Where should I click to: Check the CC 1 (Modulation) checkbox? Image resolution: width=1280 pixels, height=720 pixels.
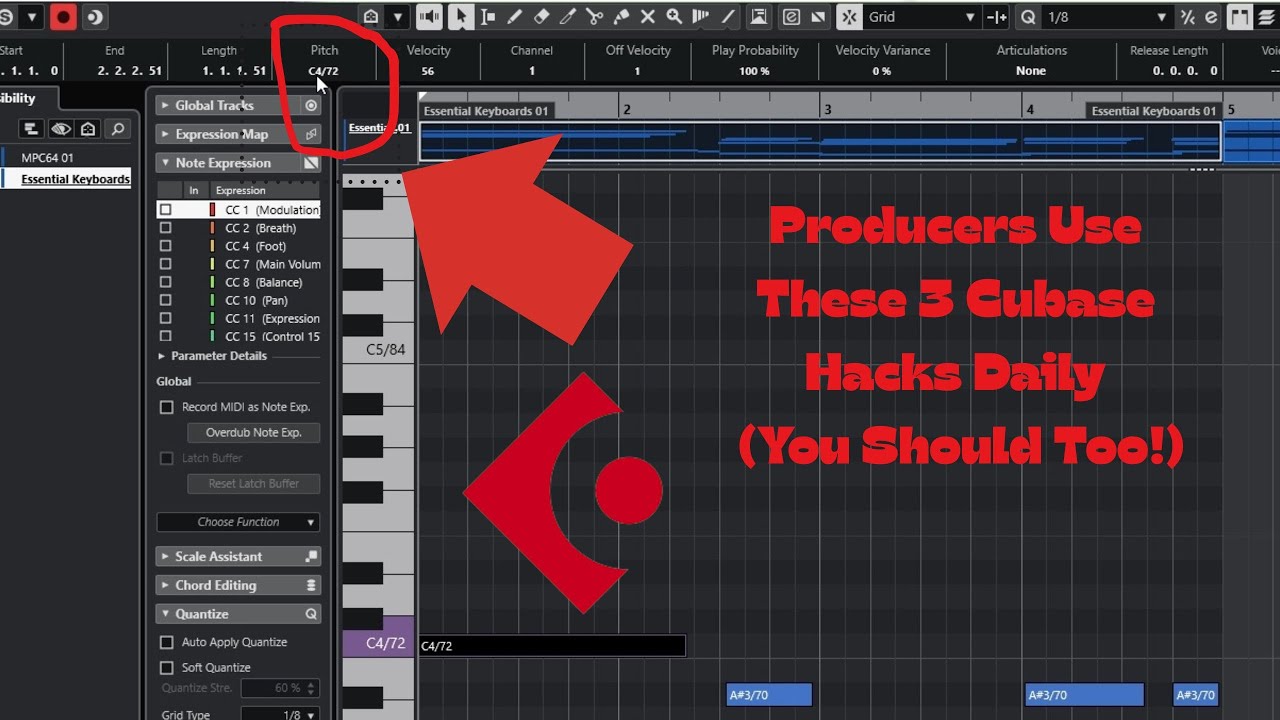[166, 210]
